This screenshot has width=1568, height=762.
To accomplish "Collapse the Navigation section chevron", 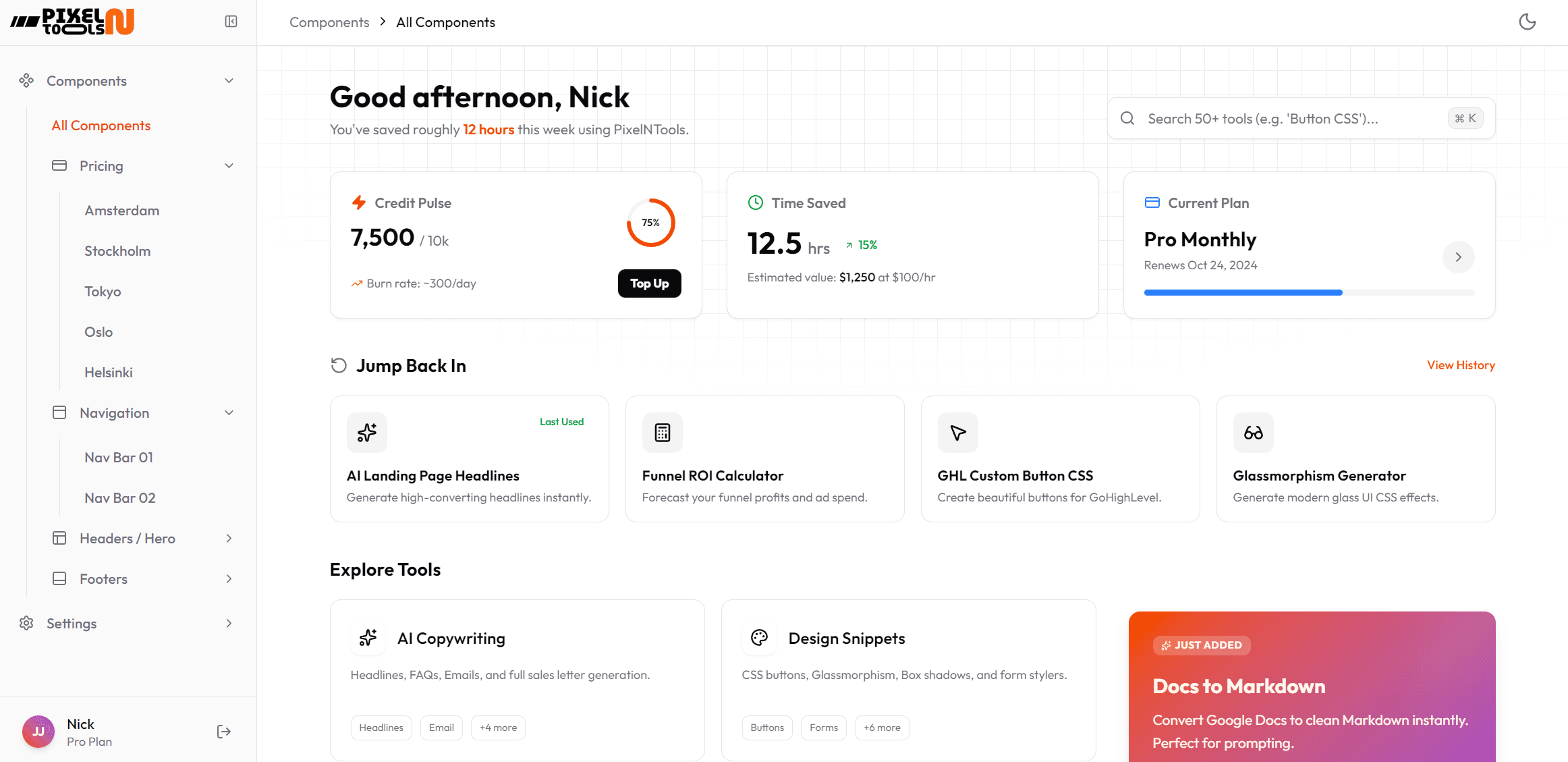I will 229,412.
